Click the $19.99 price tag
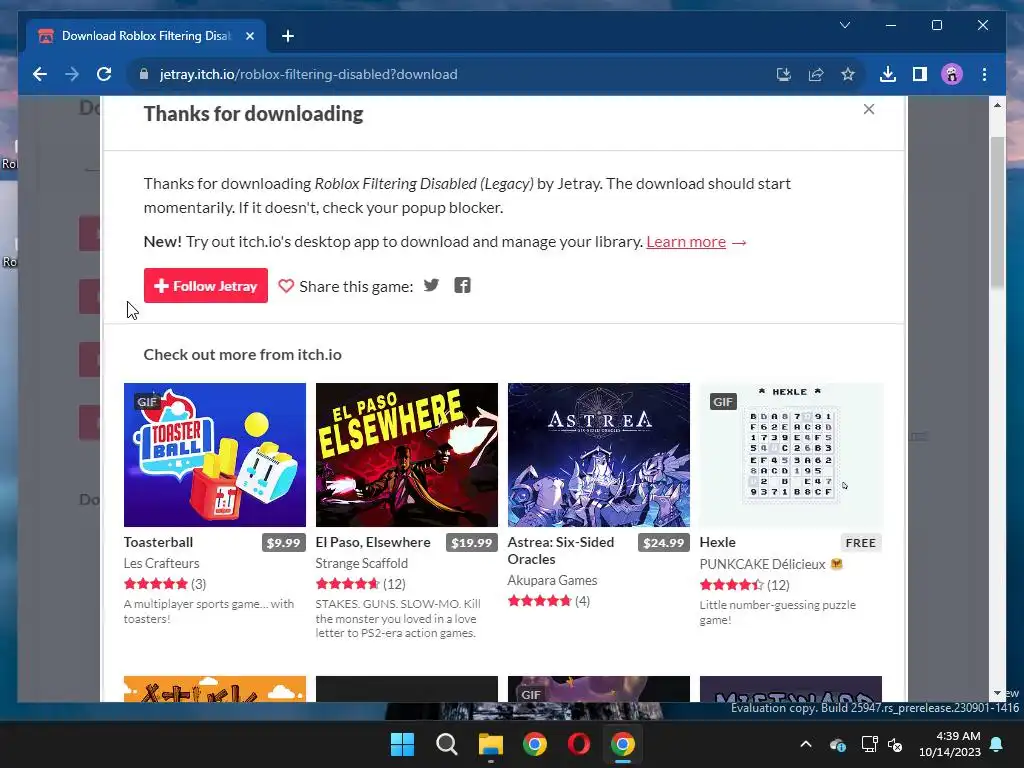Viewport: 1024px width, 768px height. [472, 543]
